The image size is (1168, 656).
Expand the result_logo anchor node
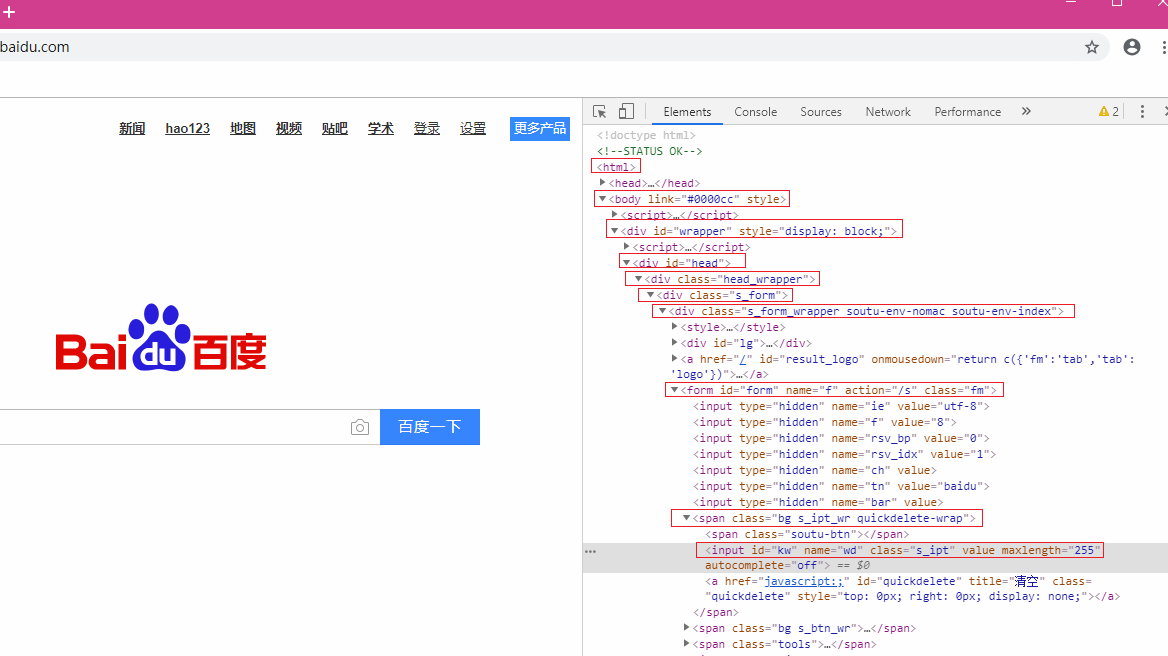pos(674,359)
